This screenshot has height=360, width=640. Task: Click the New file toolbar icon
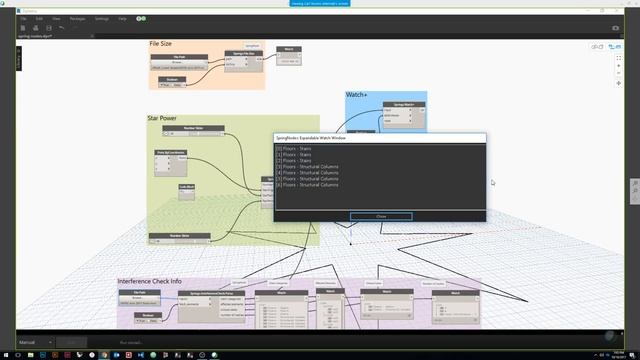[23, 28]
